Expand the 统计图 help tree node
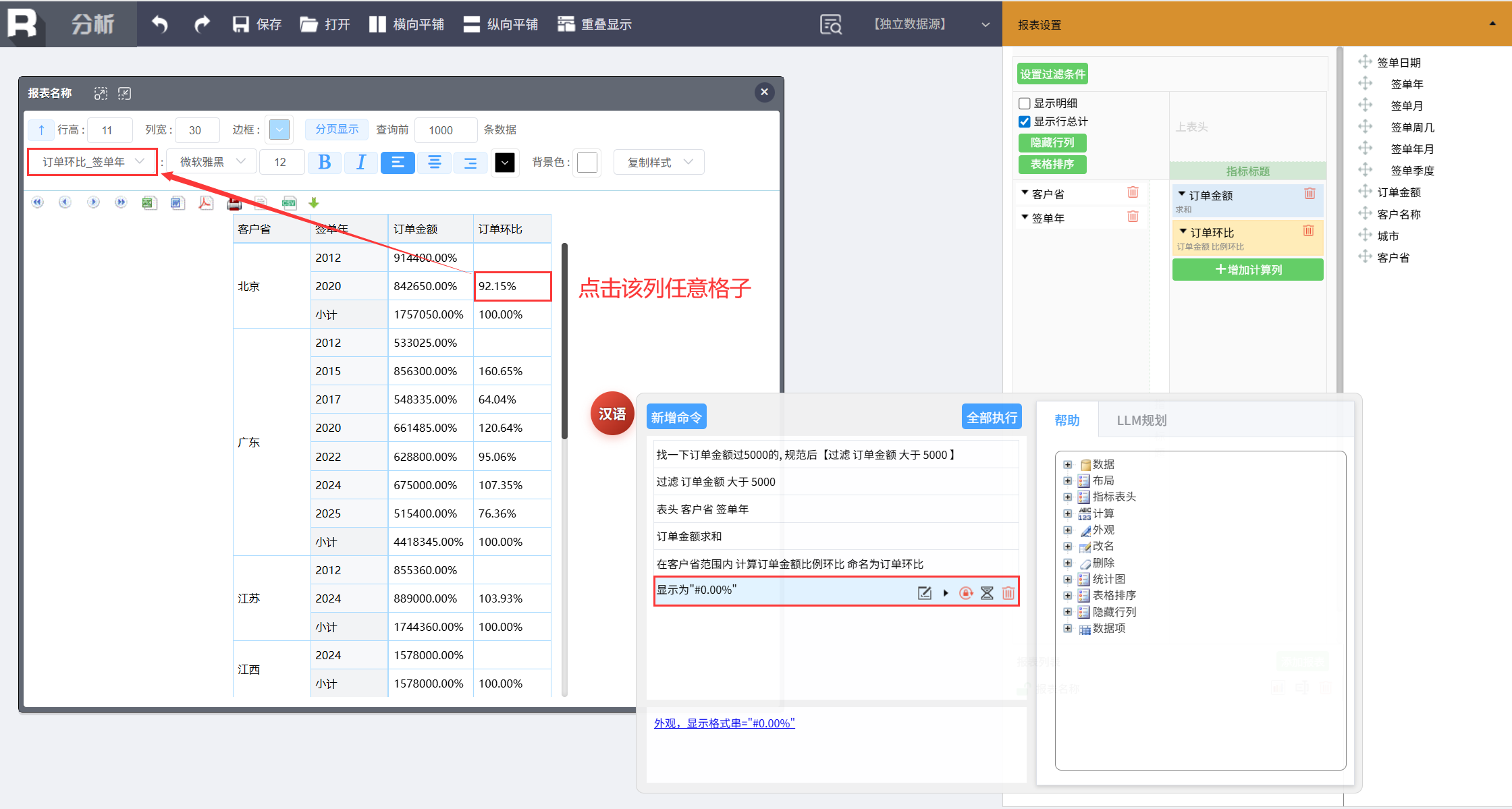Screen dimensions: 1512x809 pyautogui.click(x=1068, y=579)
